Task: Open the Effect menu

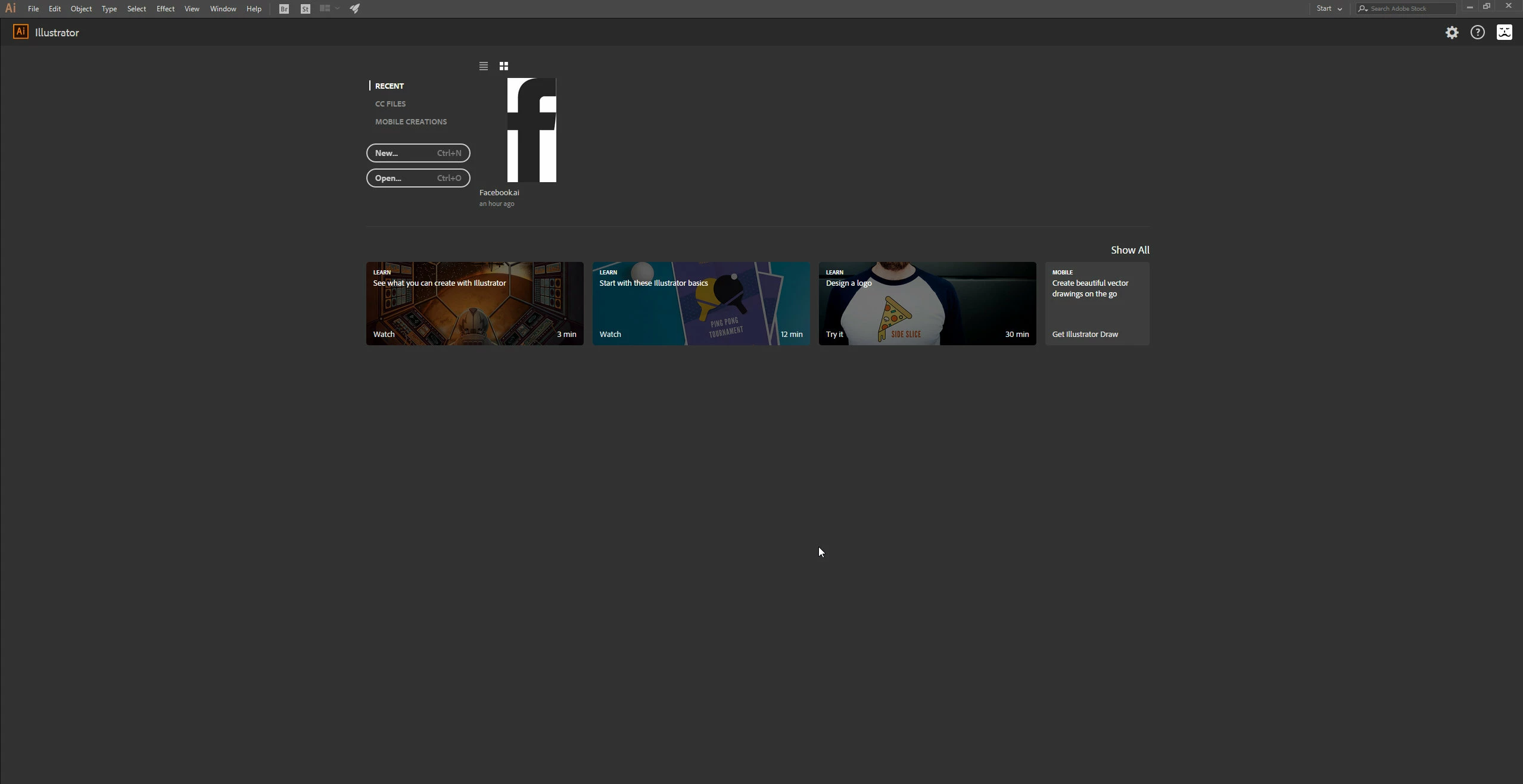Action: [165, 9]
